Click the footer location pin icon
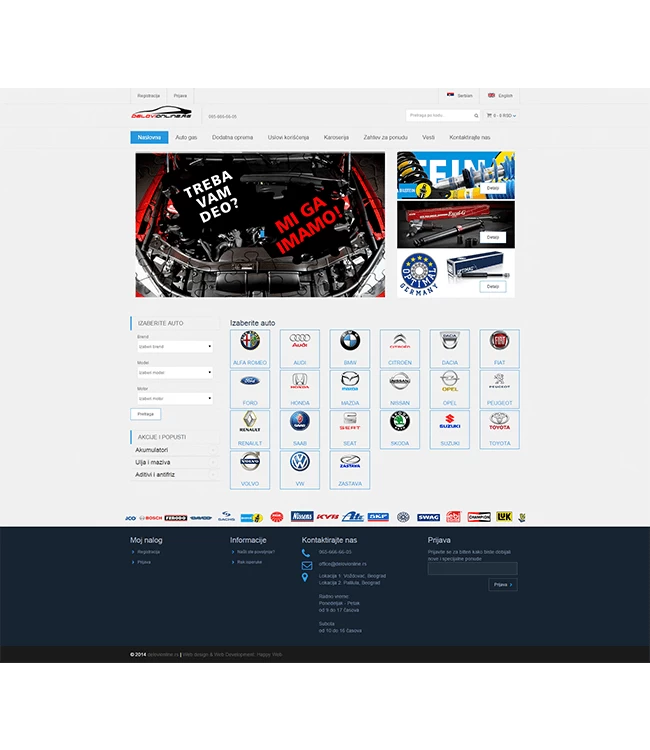Image resolution: width=650 pixels, height=750 pixels. [x=305, y=577]
